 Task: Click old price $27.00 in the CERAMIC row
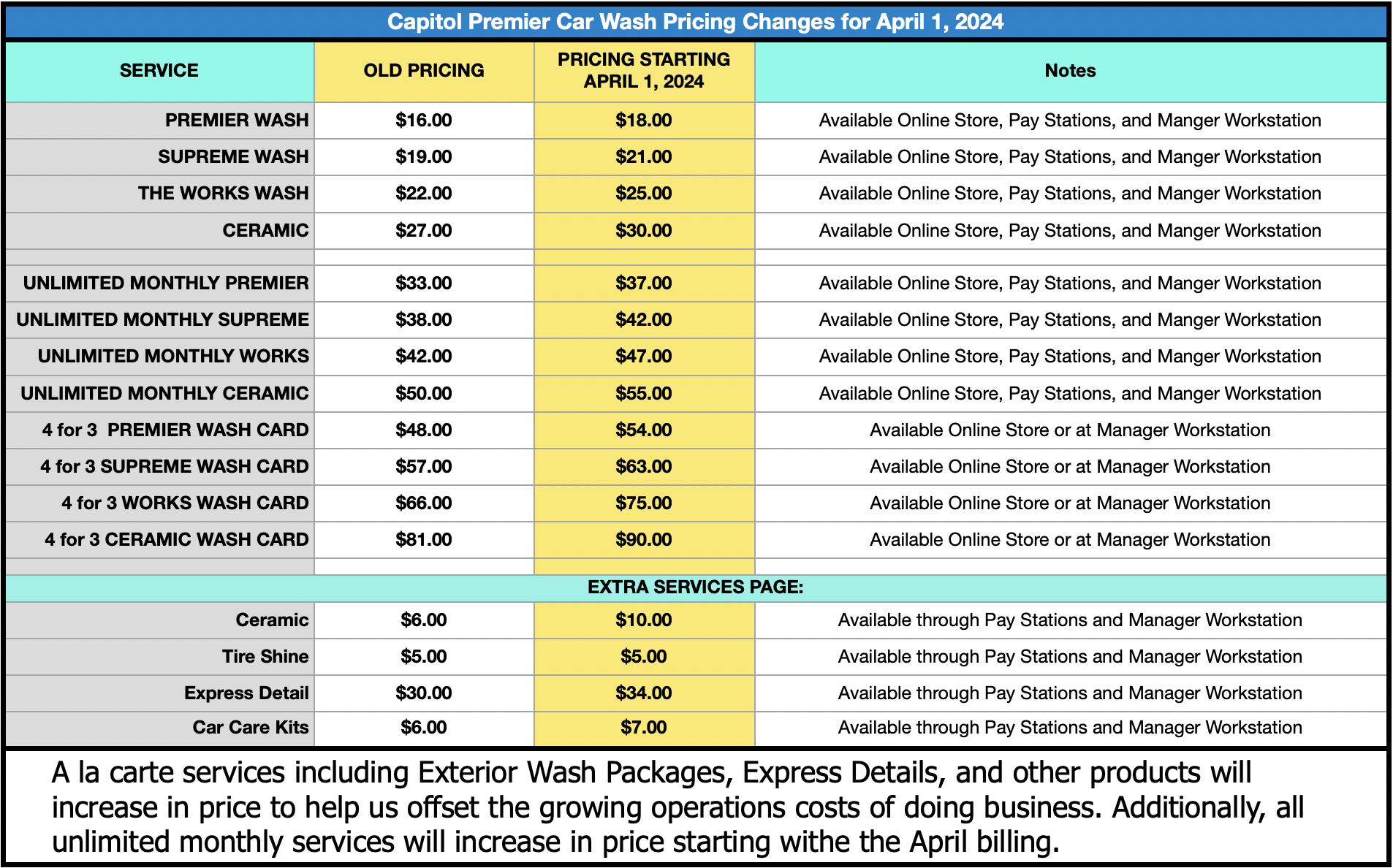click(x=424, y=231)
